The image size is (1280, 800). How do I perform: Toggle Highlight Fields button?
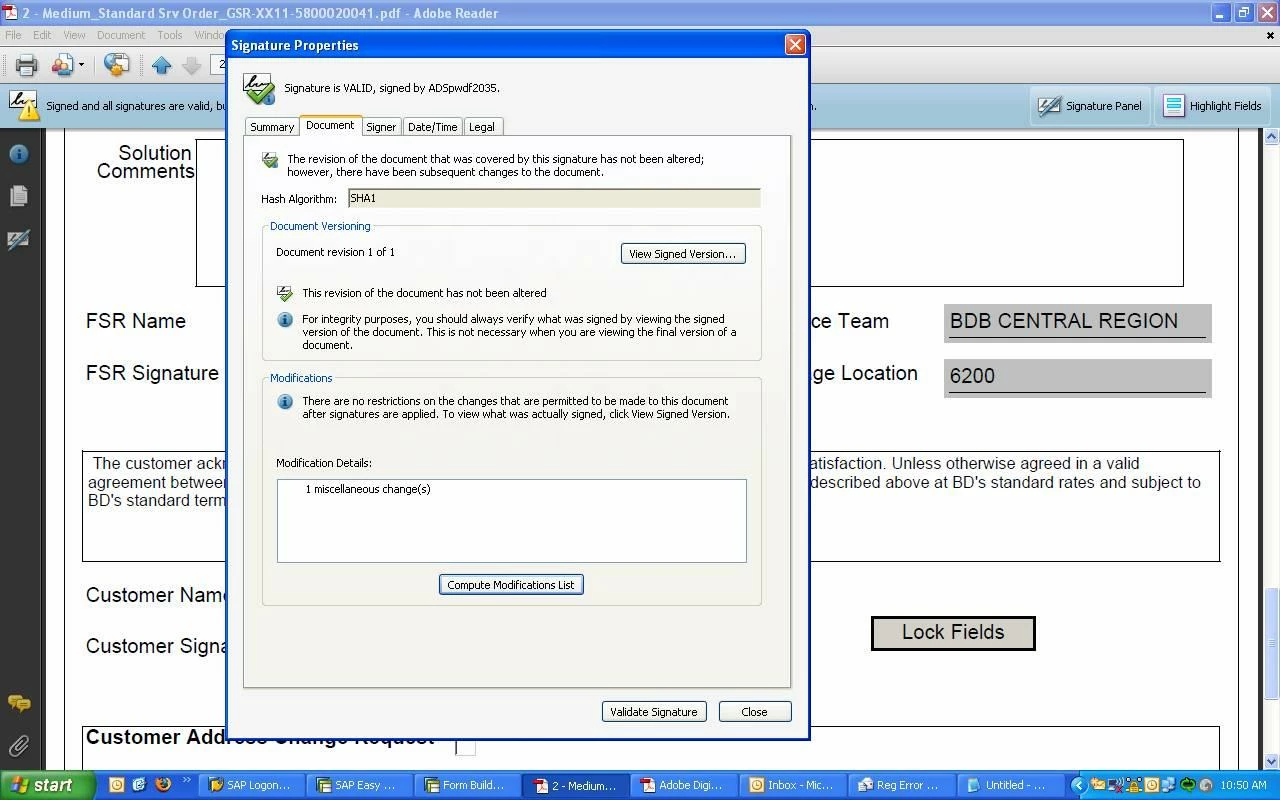coord(1213,106)
